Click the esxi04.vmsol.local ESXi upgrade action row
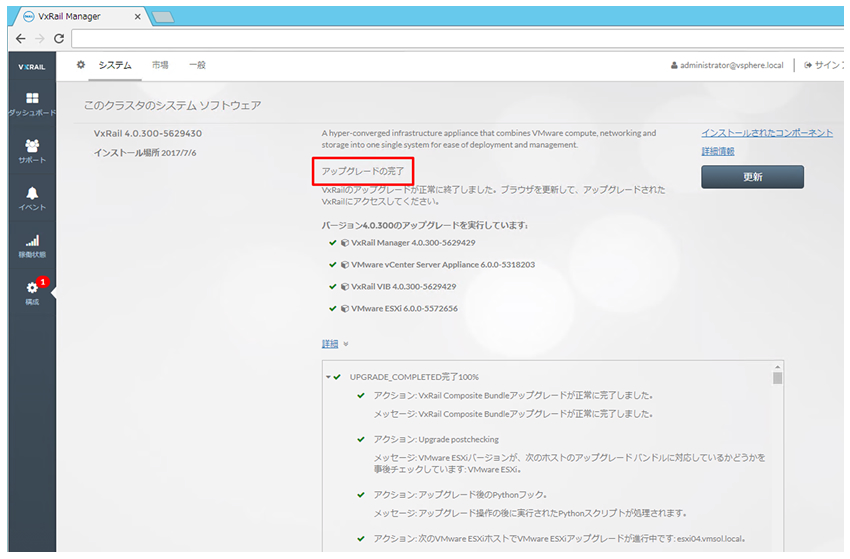This screenshot has width=850, height=559. [x=560, y=539]
